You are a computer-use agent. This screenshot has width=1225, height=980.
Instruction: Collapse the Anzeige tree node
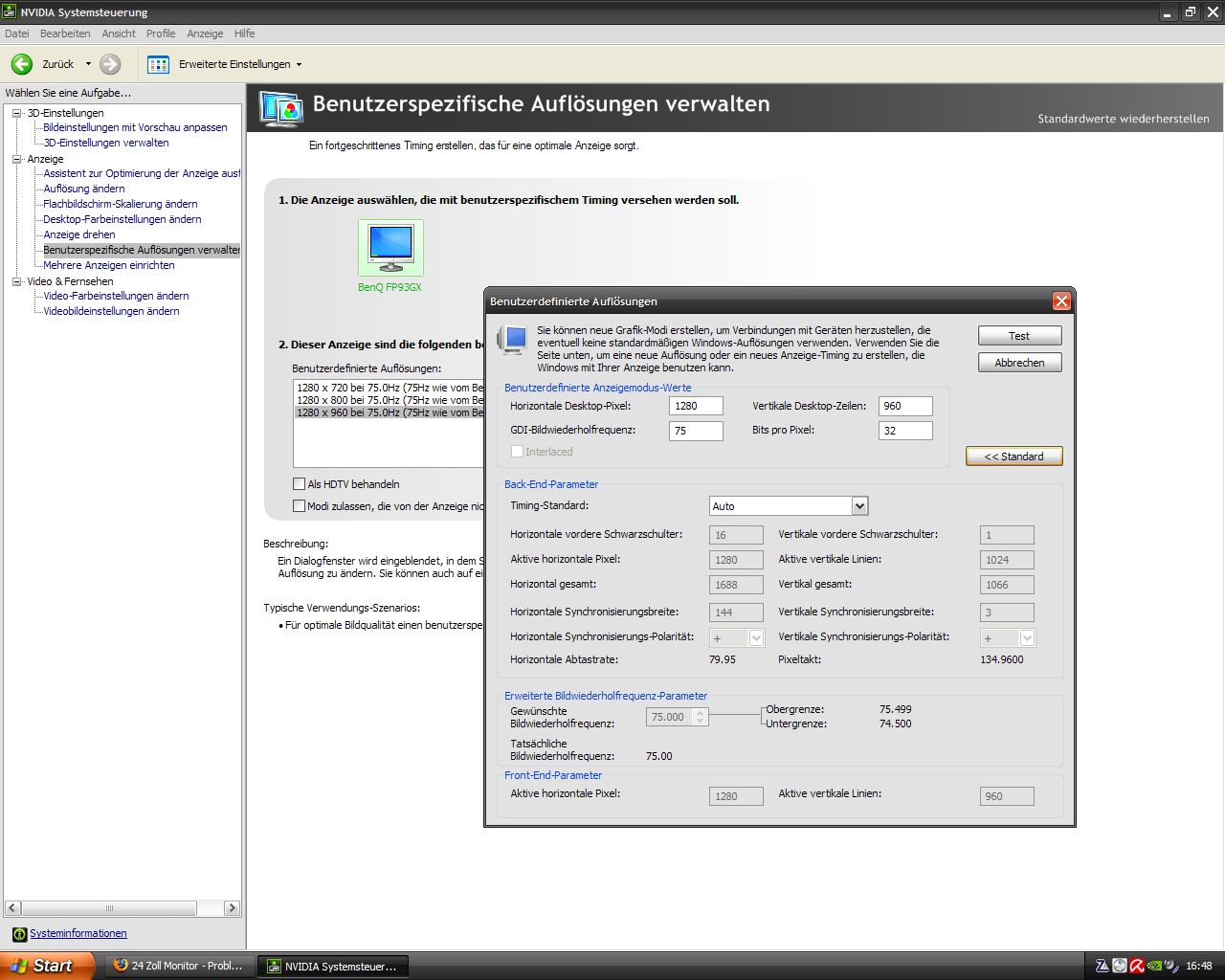[x=16, y=159]
